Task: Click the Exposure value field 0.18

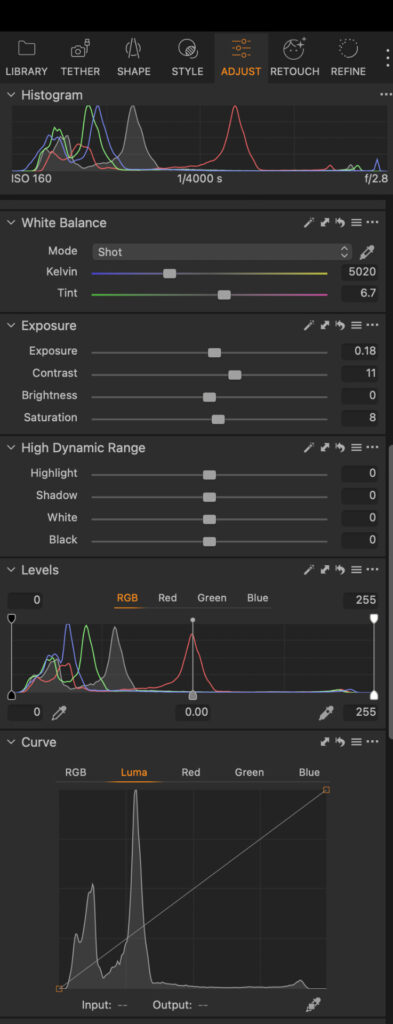Action: point(359,351)
